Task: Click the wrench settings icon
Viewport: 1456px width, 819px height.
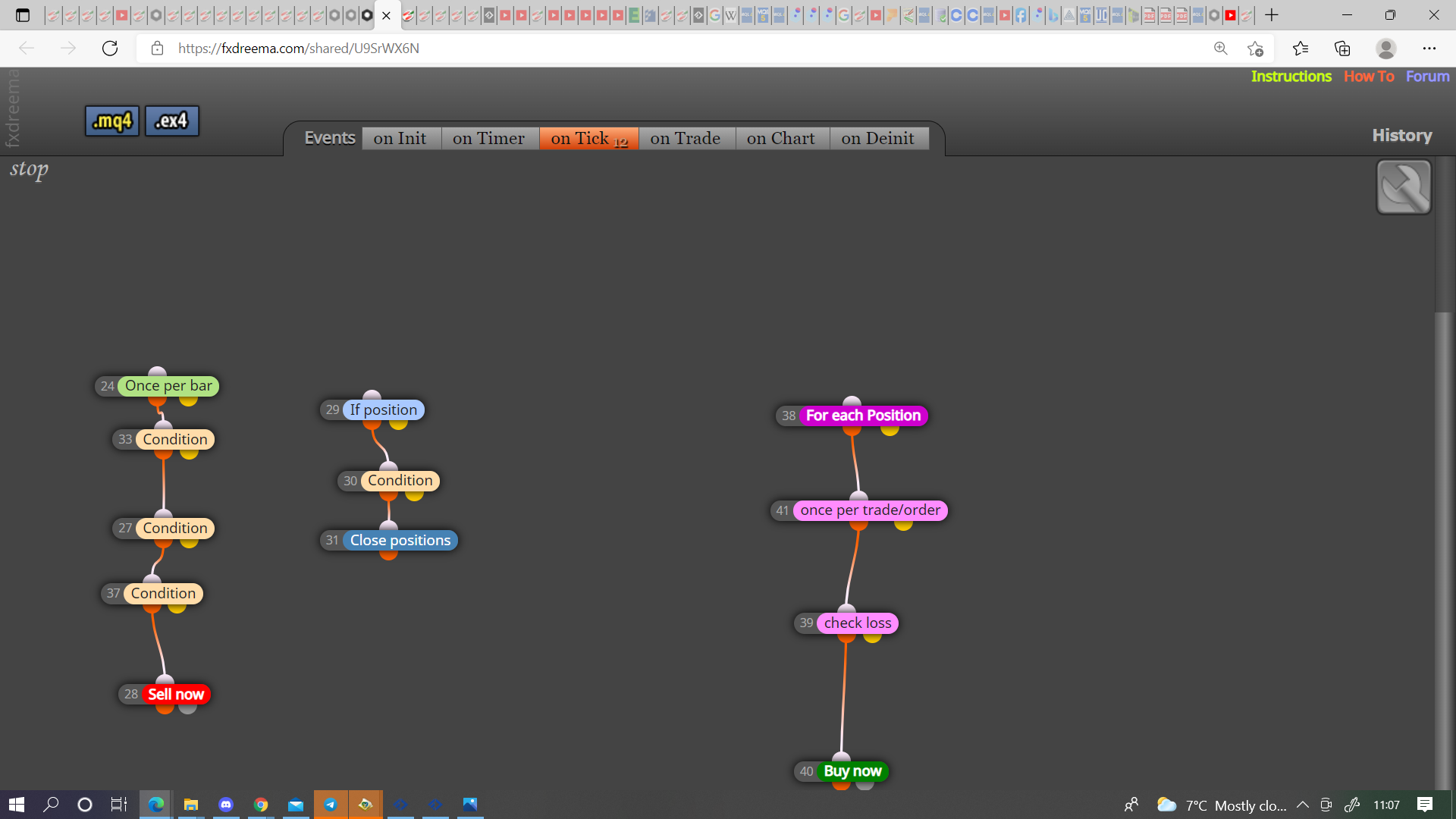Action: click(1404, 187)
